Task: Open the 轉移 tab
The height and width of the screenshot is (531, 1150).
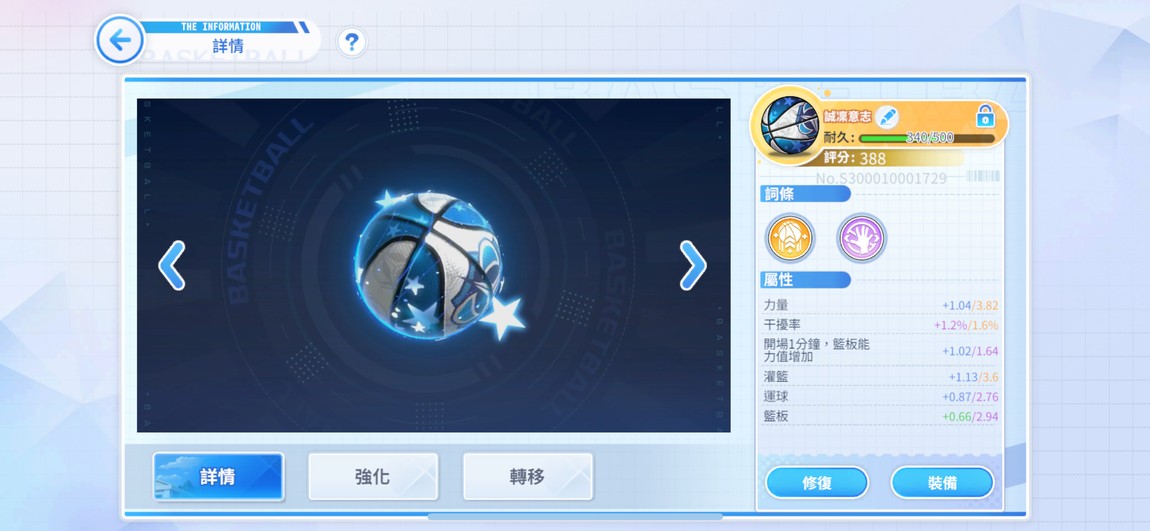Action: pyautogui.click(x=528, y=477)
